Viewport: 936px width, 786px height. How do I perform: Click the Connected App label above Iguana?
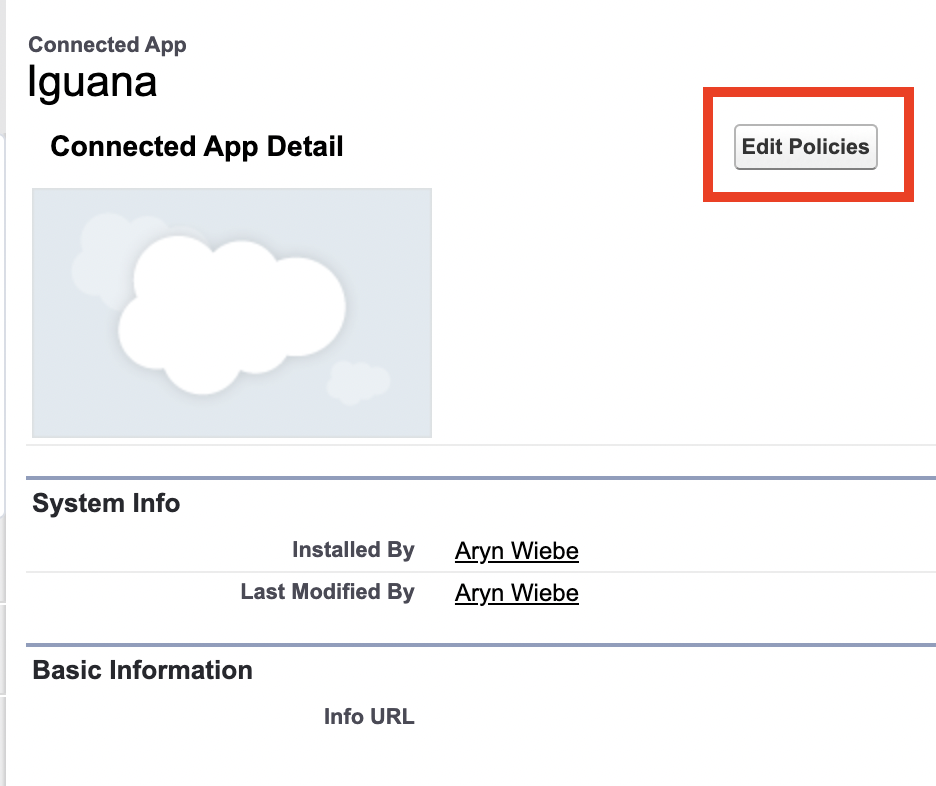pos(107,45)
